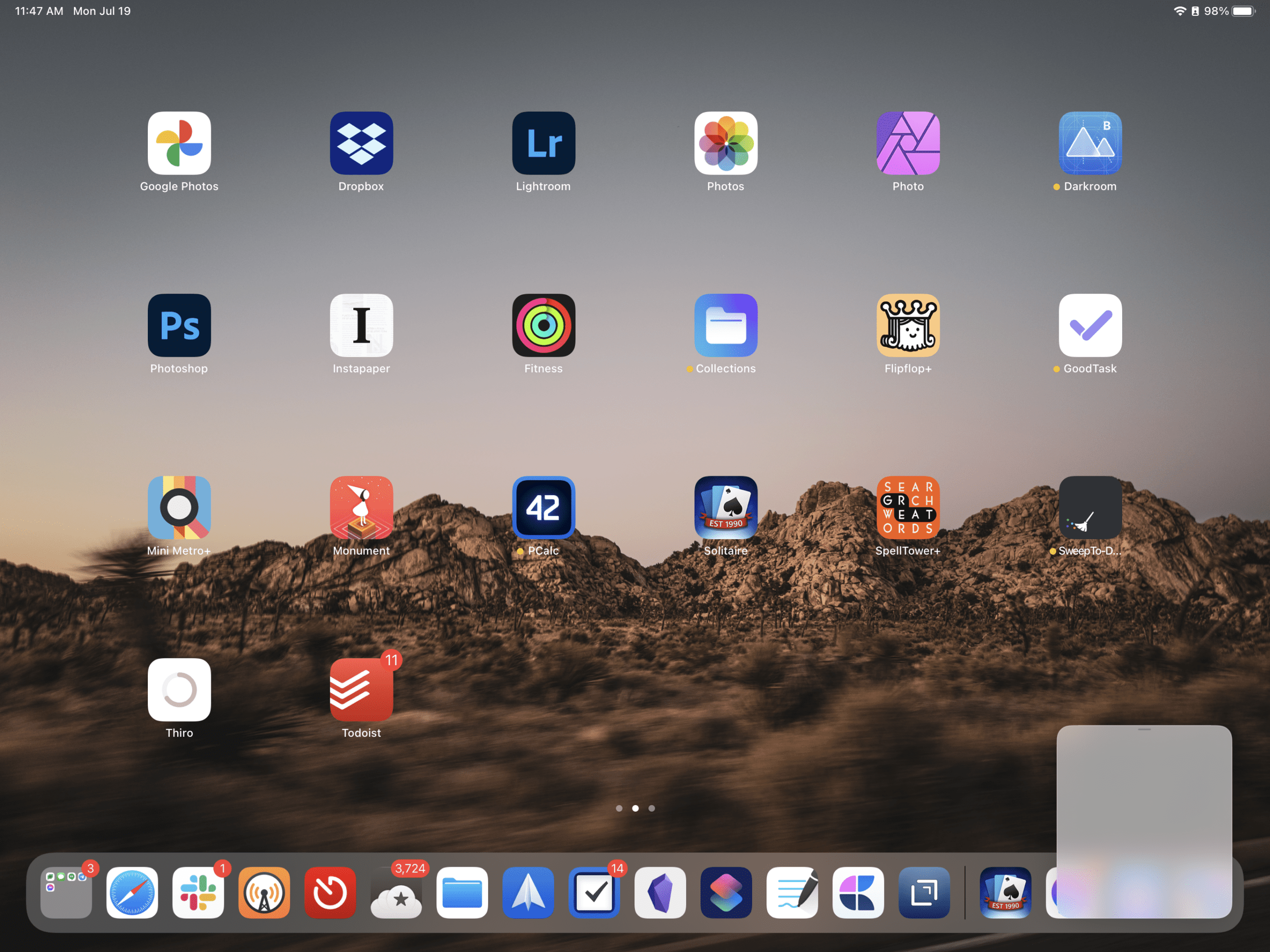Viewport: 1270px width, 952px height.
Task: Launch the Flipflop+ game
Action: point(908,325)
